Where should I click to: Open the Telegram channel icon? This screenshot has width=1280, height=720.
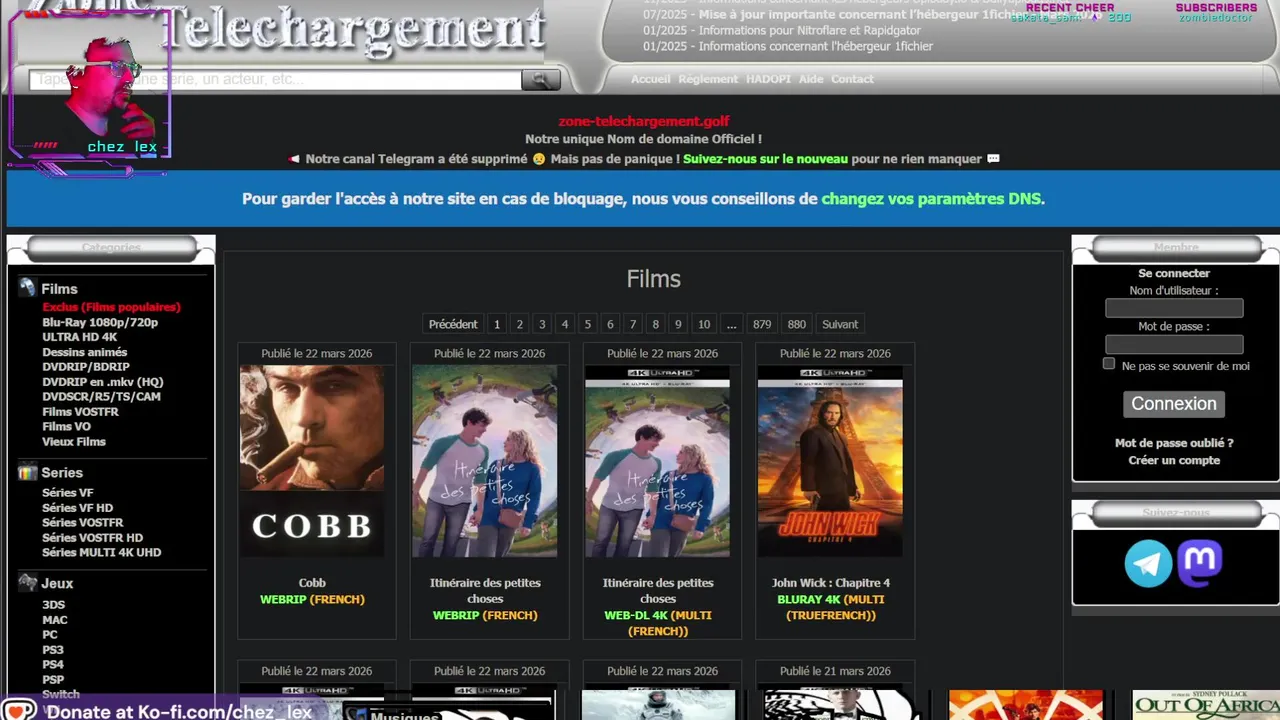[x=1148, y=563]
